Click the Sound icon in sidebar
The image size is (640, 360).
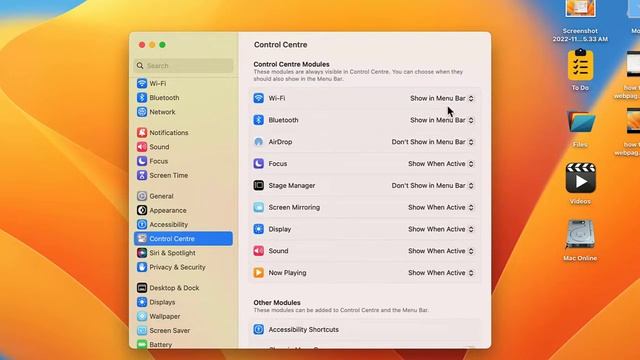[142, 147]
